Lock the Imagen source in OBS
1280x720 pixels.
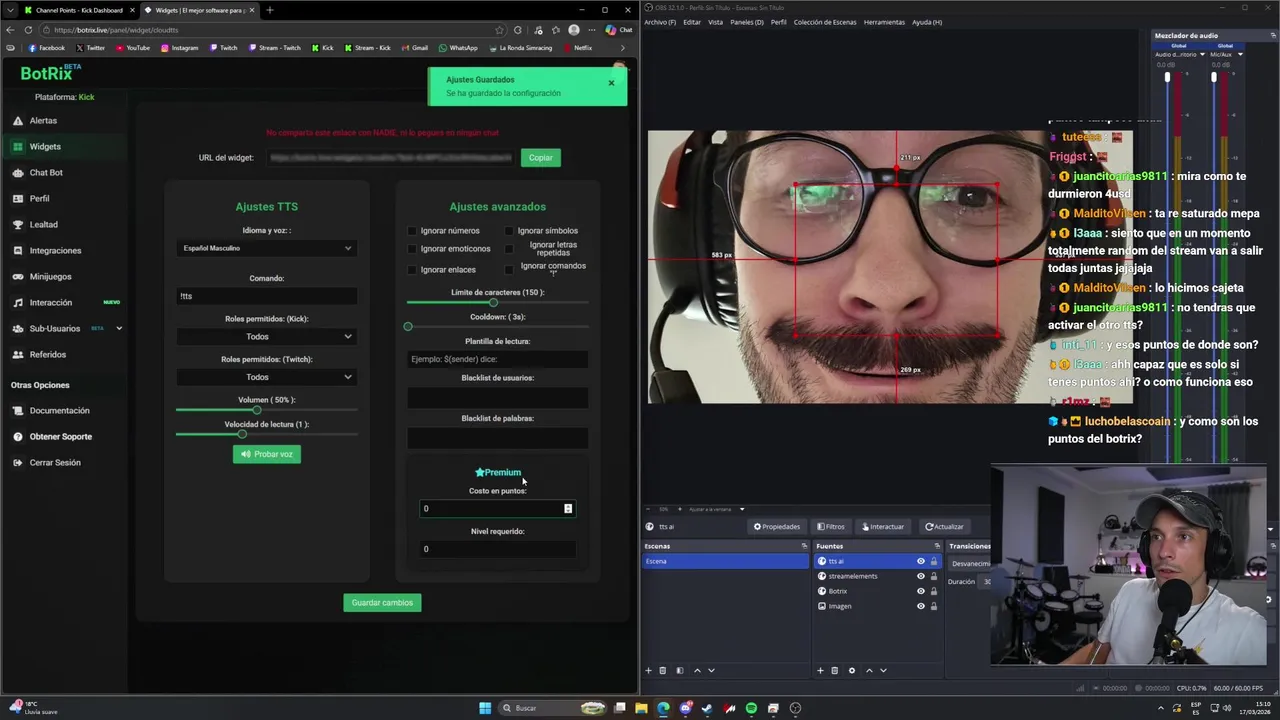934,606
